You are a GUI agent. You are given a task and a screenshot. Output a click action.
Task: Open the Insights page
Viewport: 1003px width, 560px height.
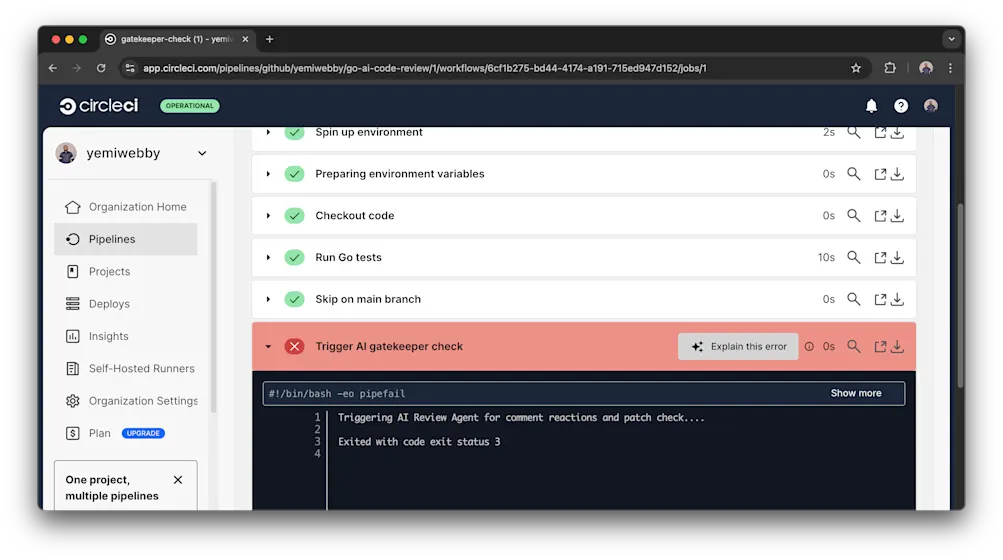[126, 336]
